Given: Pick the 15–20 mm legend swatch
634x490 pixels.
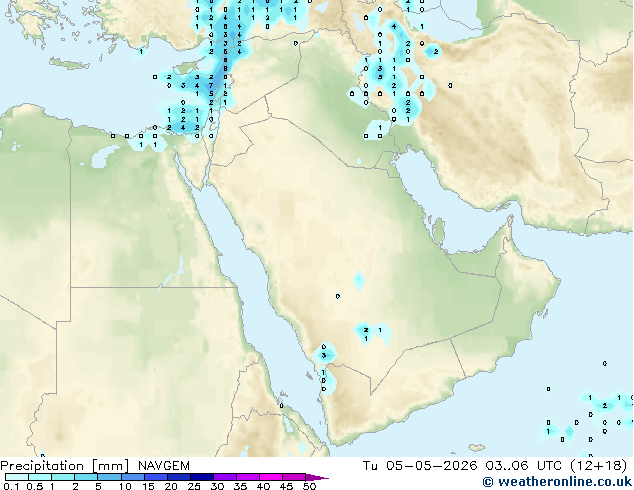Looking at the screenshot, I should click(155, 477).
